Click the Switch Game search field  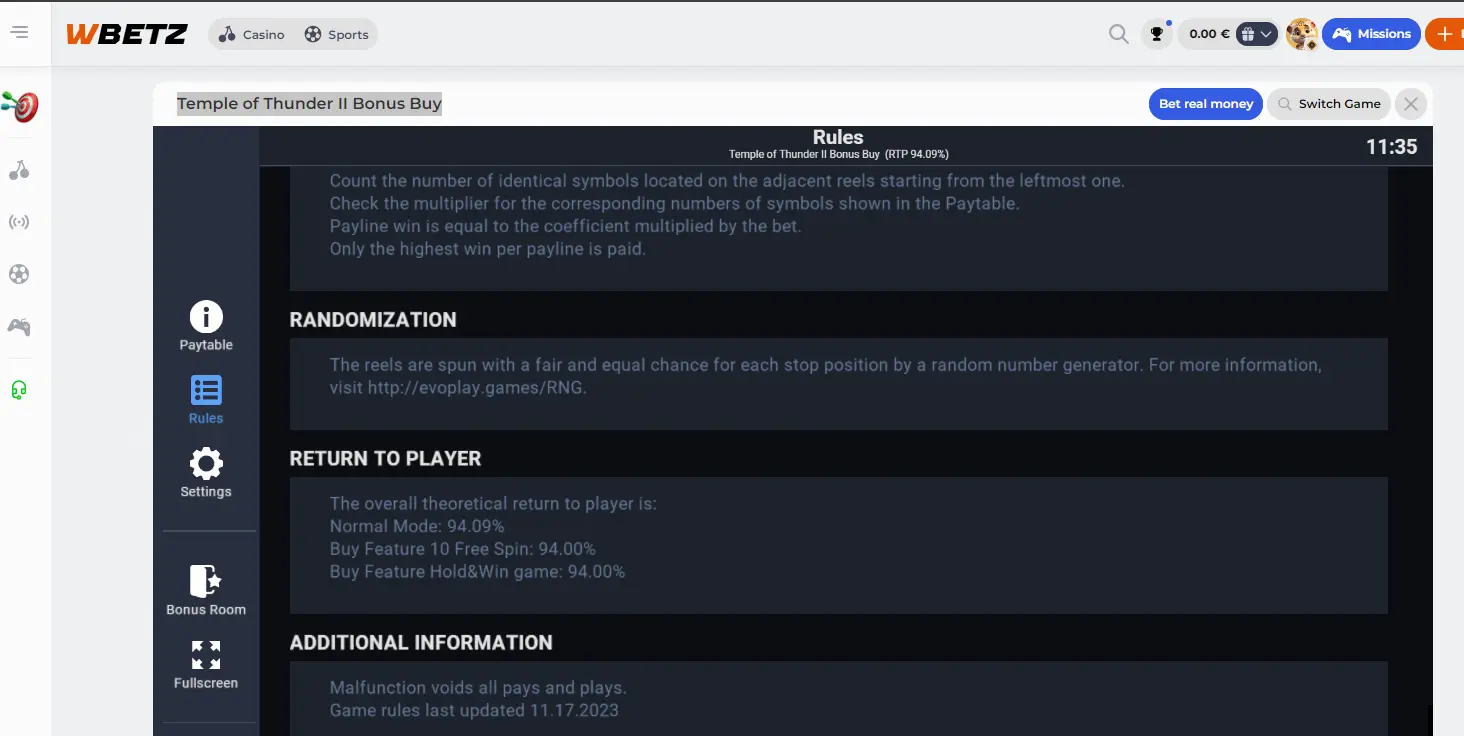1328,104
